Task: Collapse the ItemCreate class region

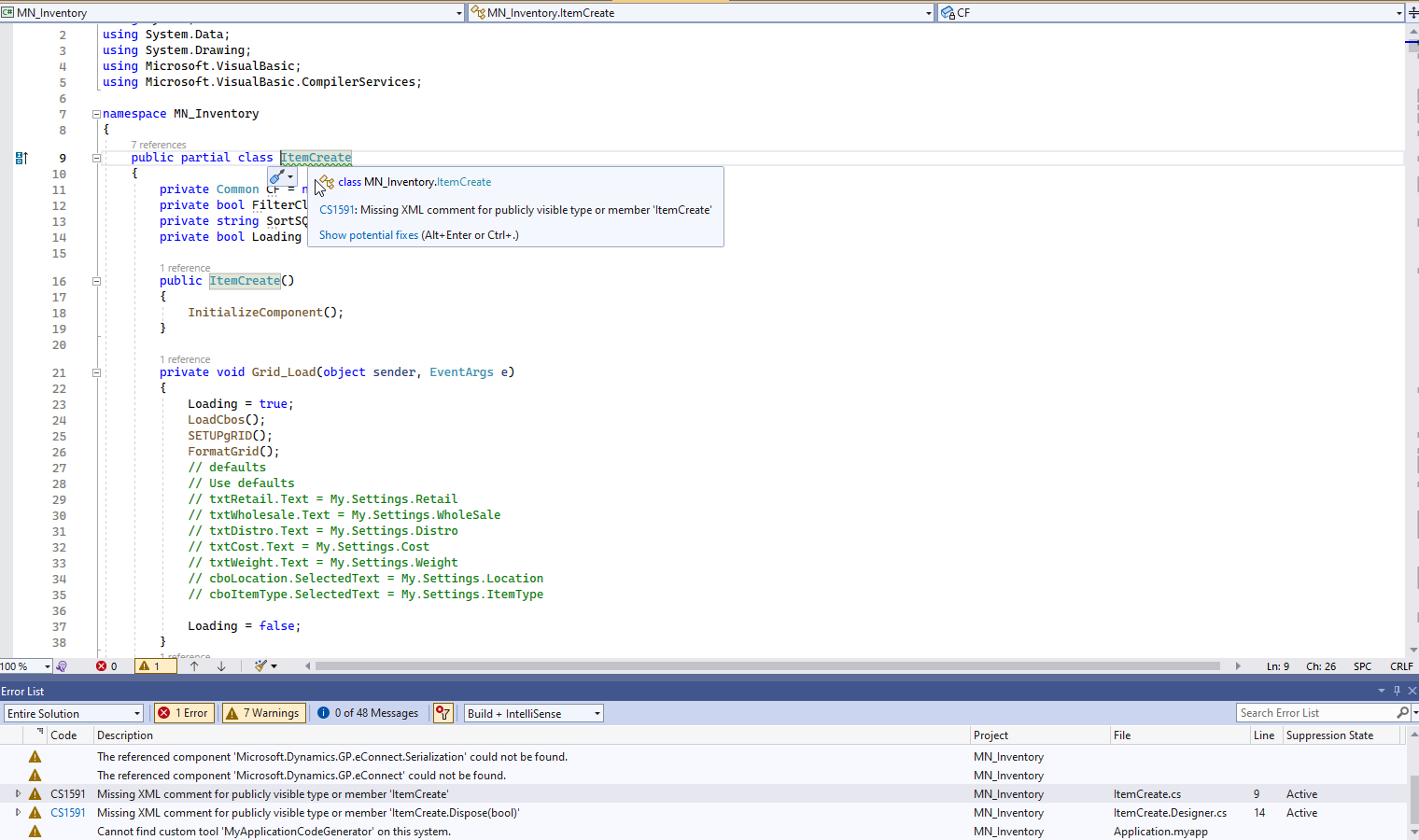Action: pyautogui.click(x=96, y=158)
